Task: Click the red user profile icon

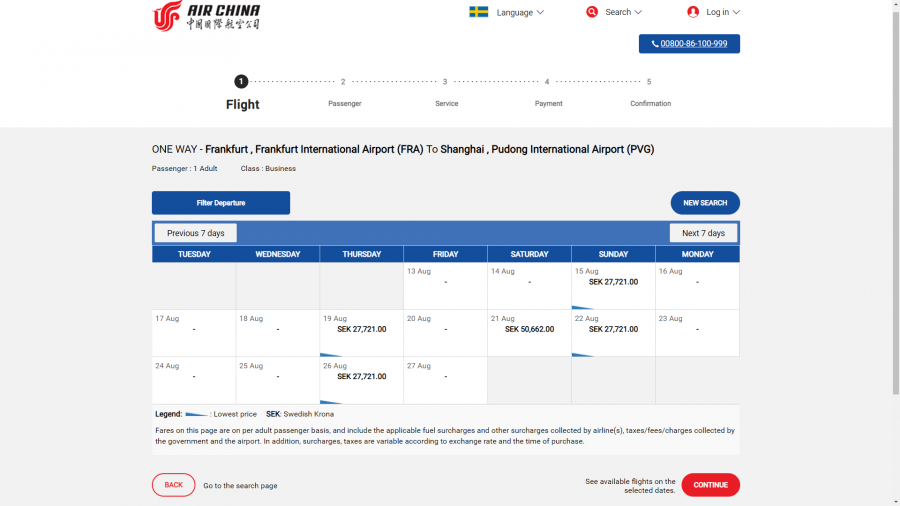Action: [693, 12]
